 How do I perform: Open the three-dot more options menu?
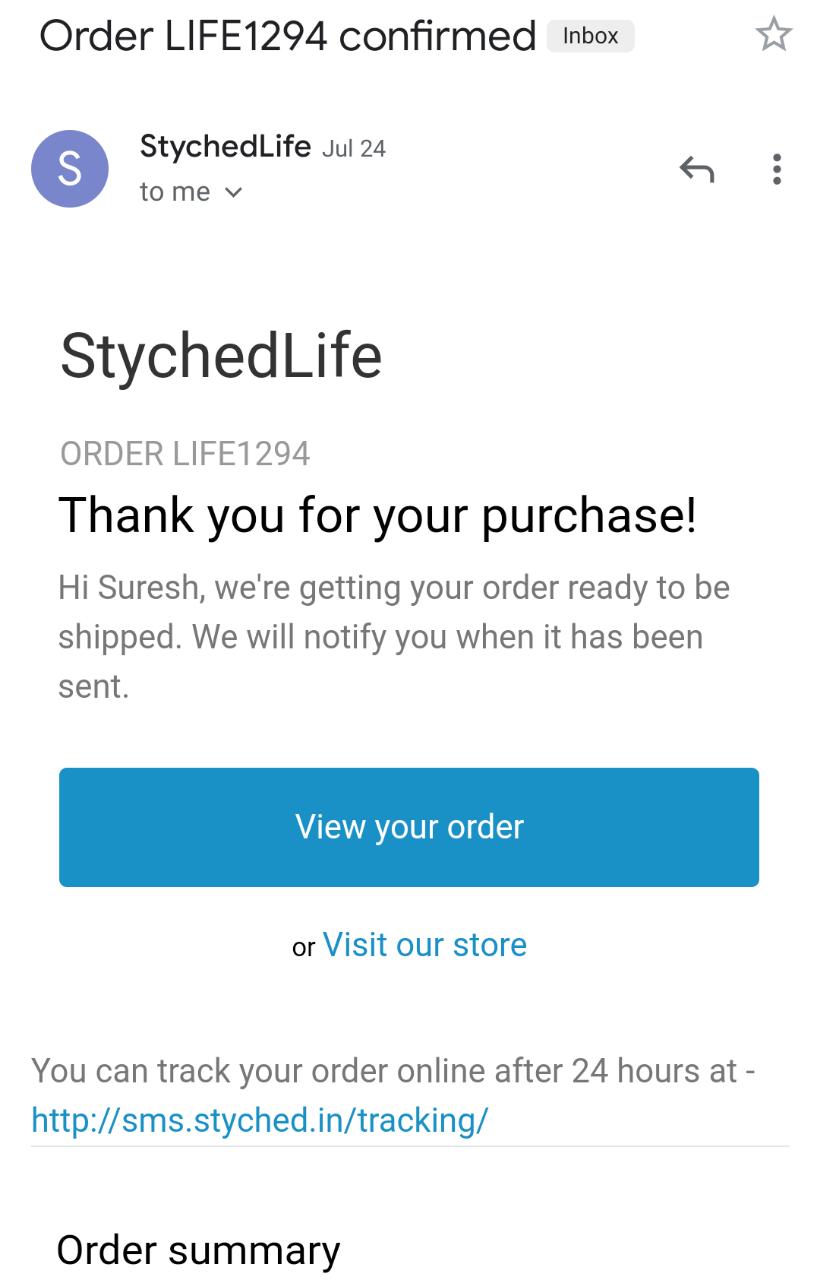coord(777,169)
